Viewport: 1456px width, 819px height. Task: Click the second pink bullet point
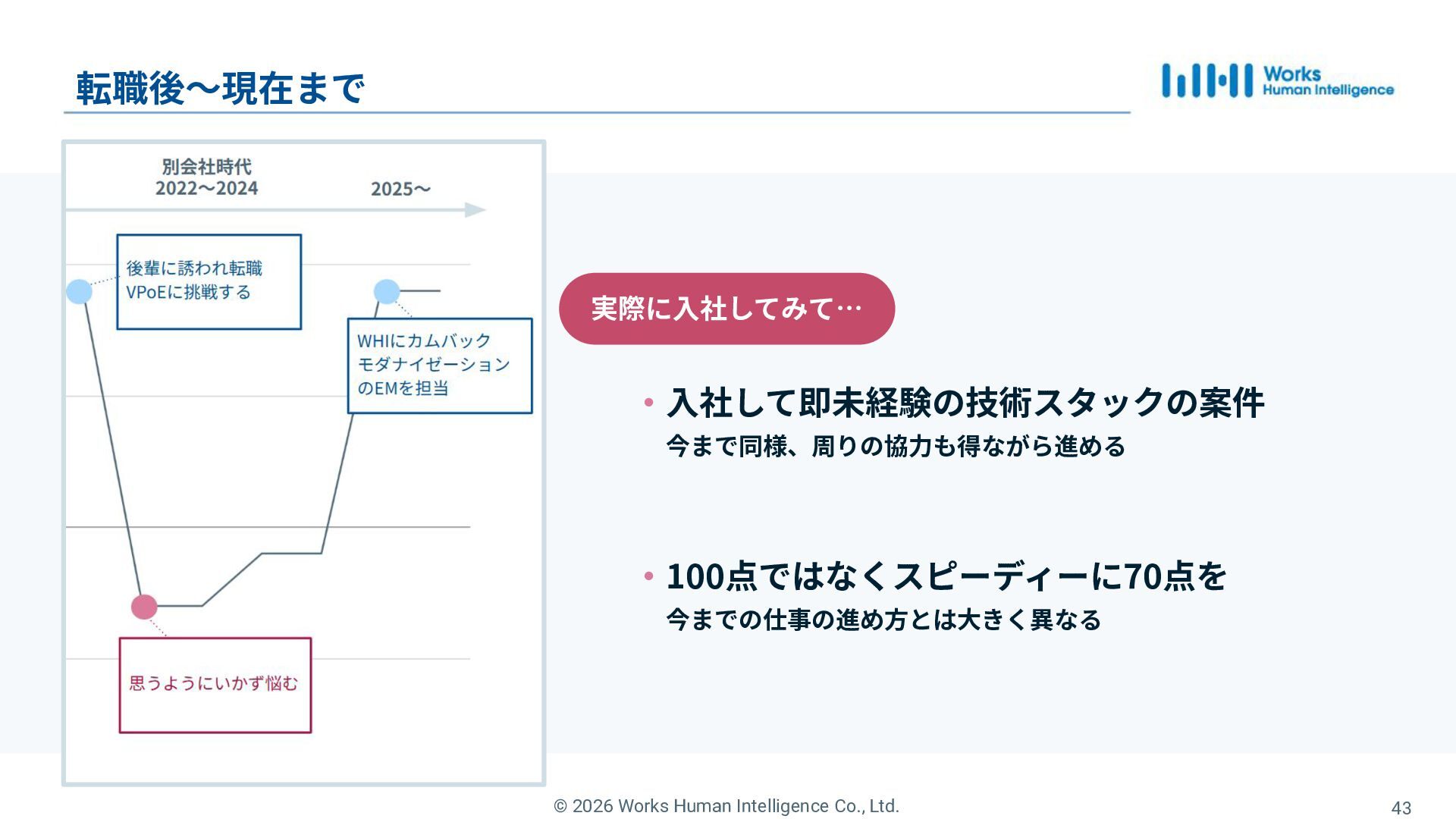point(648,576)
